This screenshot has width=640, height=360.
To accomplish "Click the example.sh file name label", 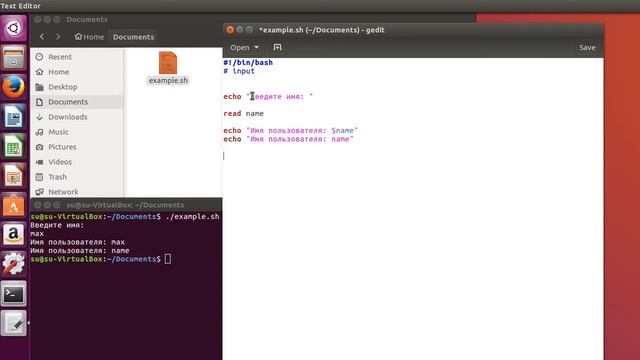I will (x=168, y=81).
